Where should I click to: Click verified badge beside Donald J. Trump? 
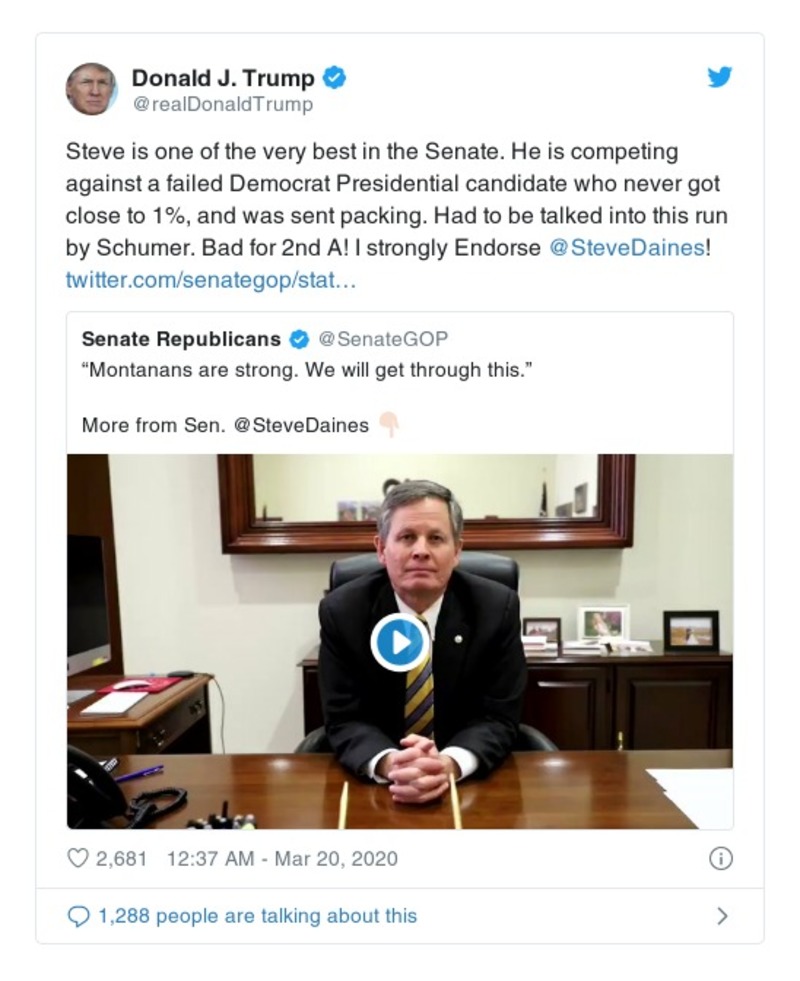[x=335, y=77]
